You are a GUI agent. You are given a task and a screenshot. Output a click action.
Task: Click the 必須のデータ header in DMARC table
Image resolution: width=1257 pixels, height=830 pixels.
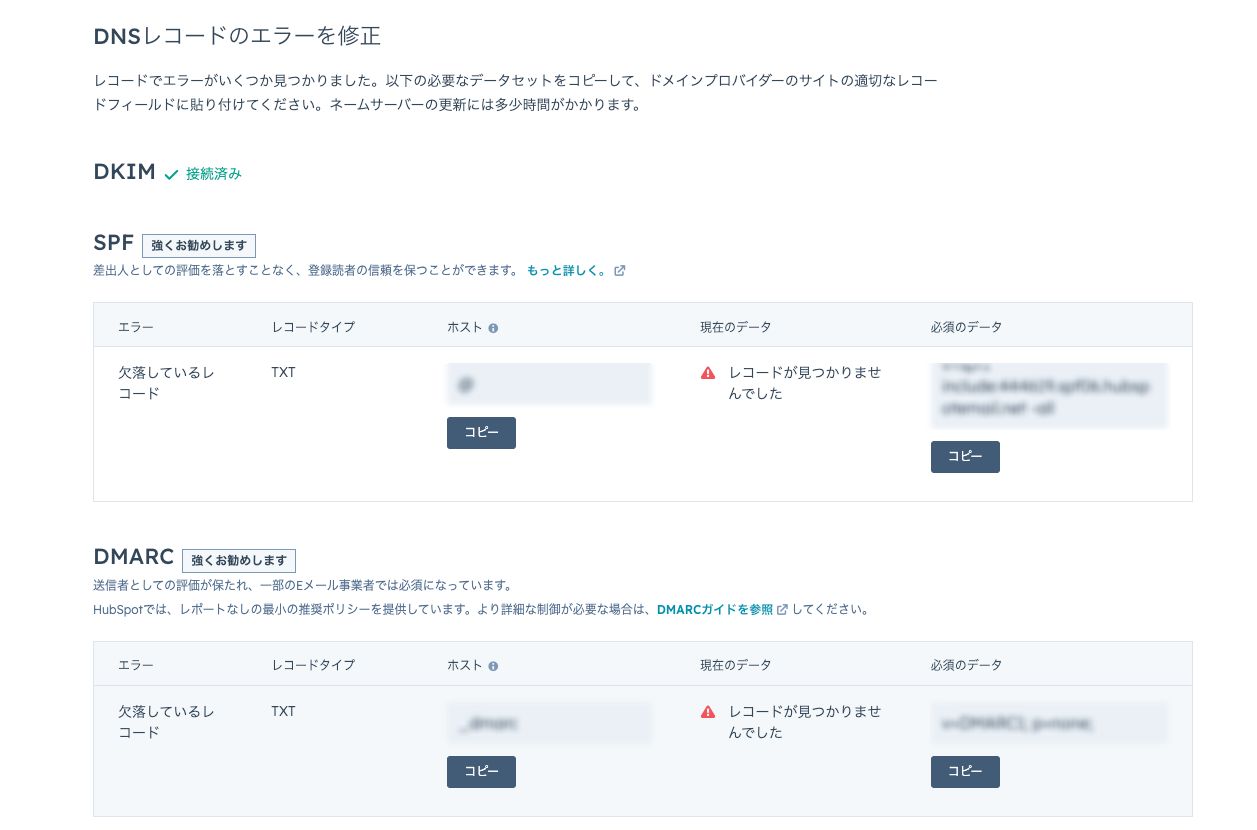[966, 665]
